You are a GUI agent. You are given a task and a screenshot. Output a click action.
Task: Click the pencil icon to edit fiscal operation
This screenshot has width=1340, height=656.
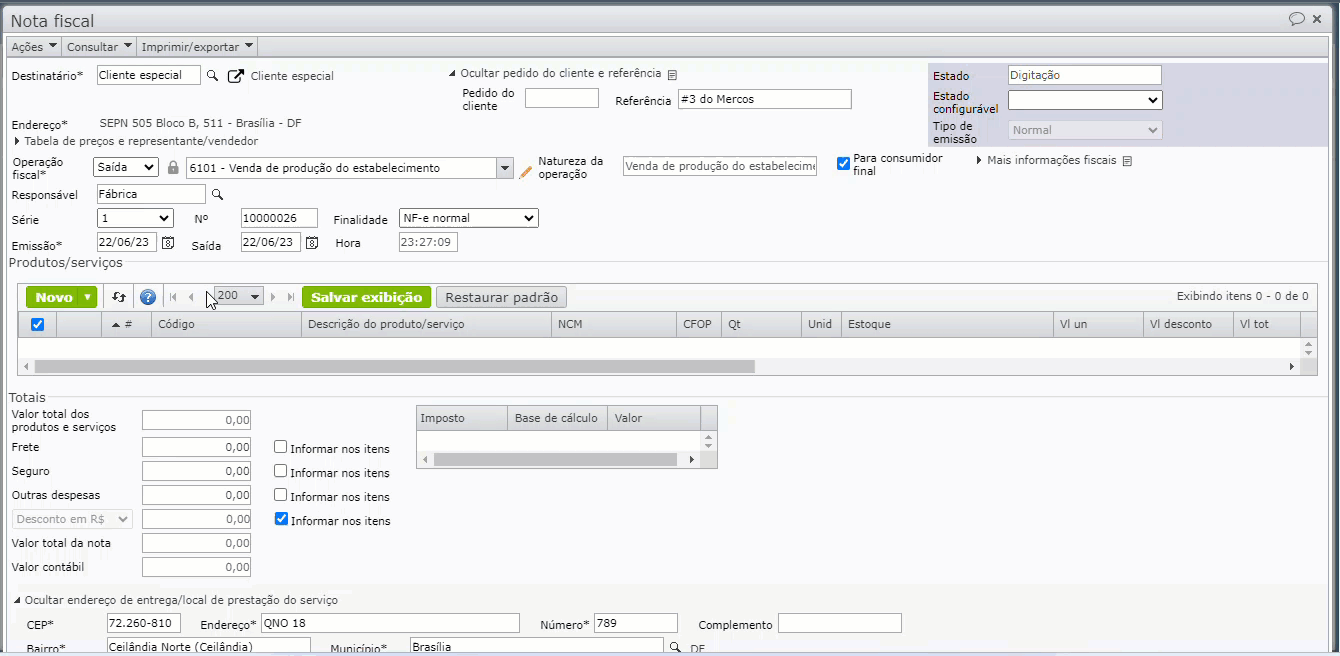click(526, 171)
